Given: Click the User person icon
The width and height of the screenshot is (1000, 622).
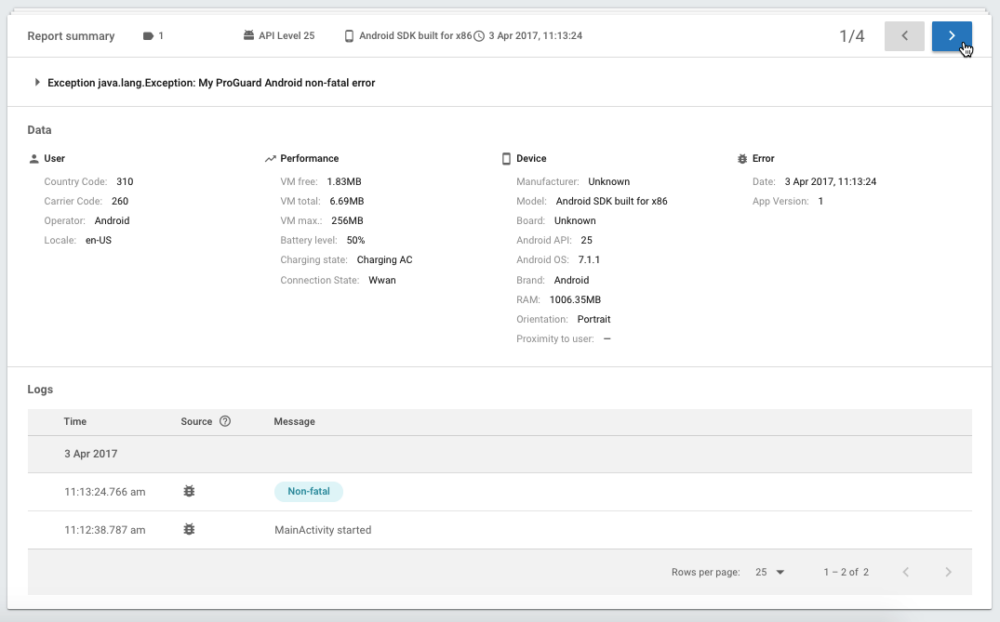Looking at the screenshot, I should (34, 159).
